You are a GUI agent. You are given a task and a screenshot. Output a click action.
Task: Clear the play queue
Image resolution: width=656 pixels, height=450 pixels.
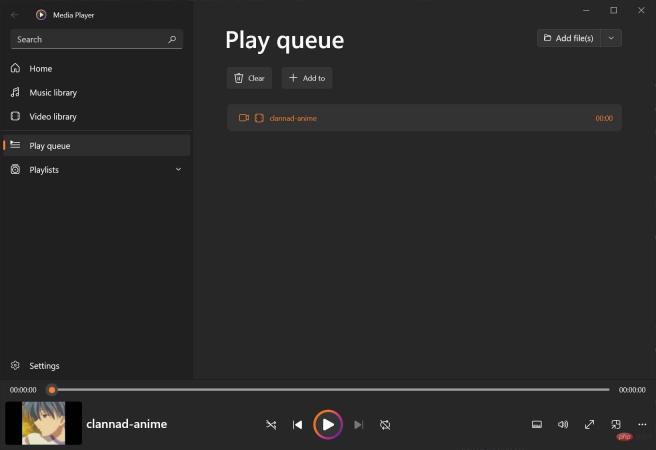tap(249, 78)
